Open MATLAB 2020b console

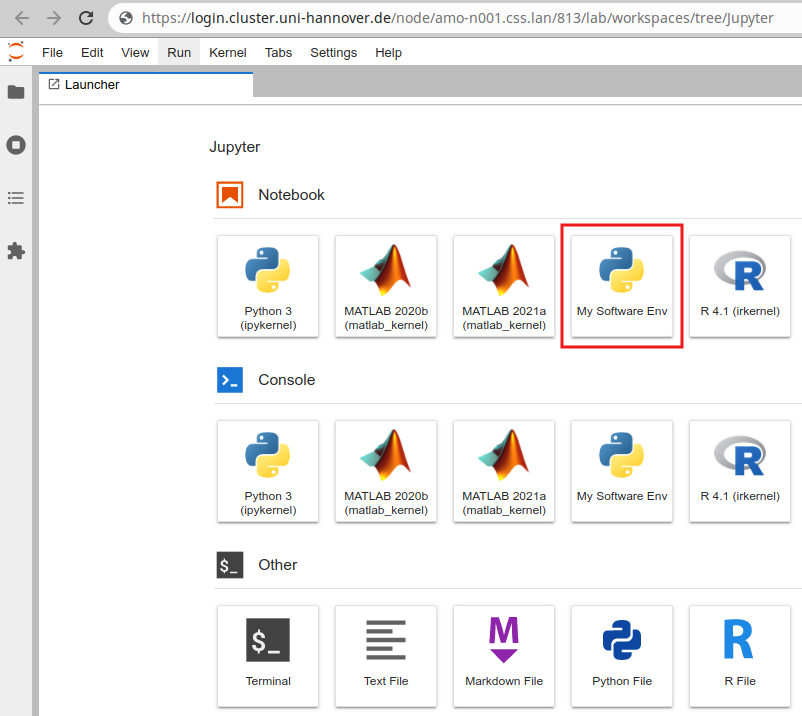coord(386,472)
